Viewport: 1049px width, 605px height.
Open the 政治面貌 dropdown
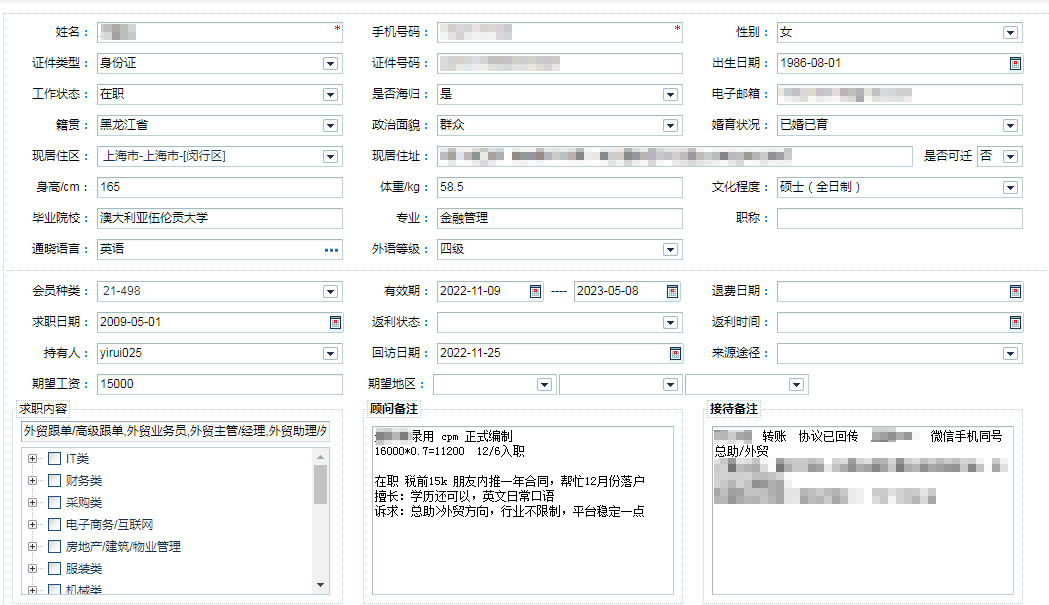click(x=670, y=125)
